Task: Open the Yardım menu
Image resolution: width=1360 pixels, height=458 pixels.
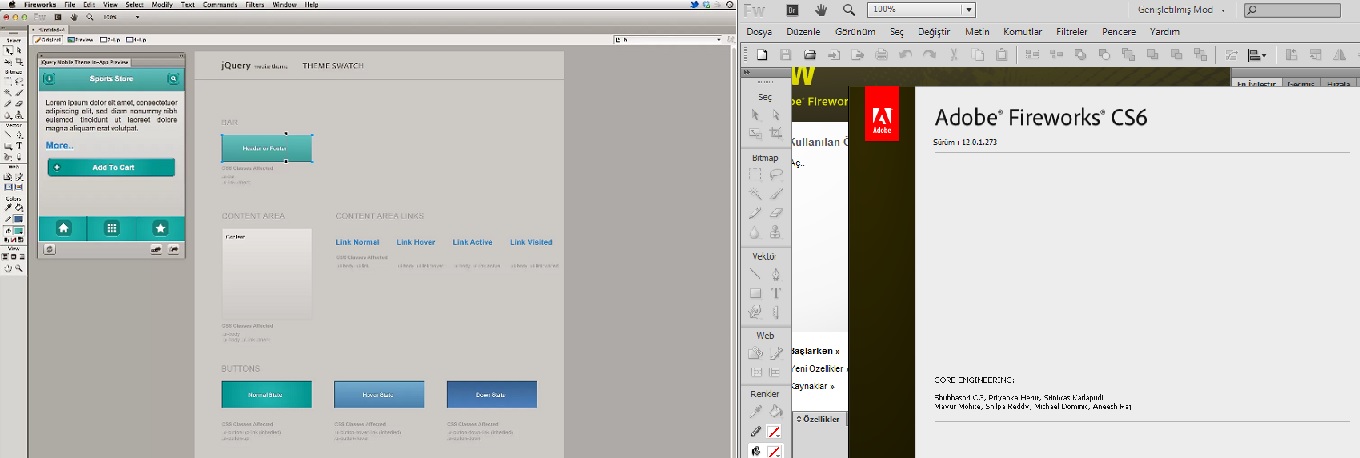Action: tap(1165, 32)
